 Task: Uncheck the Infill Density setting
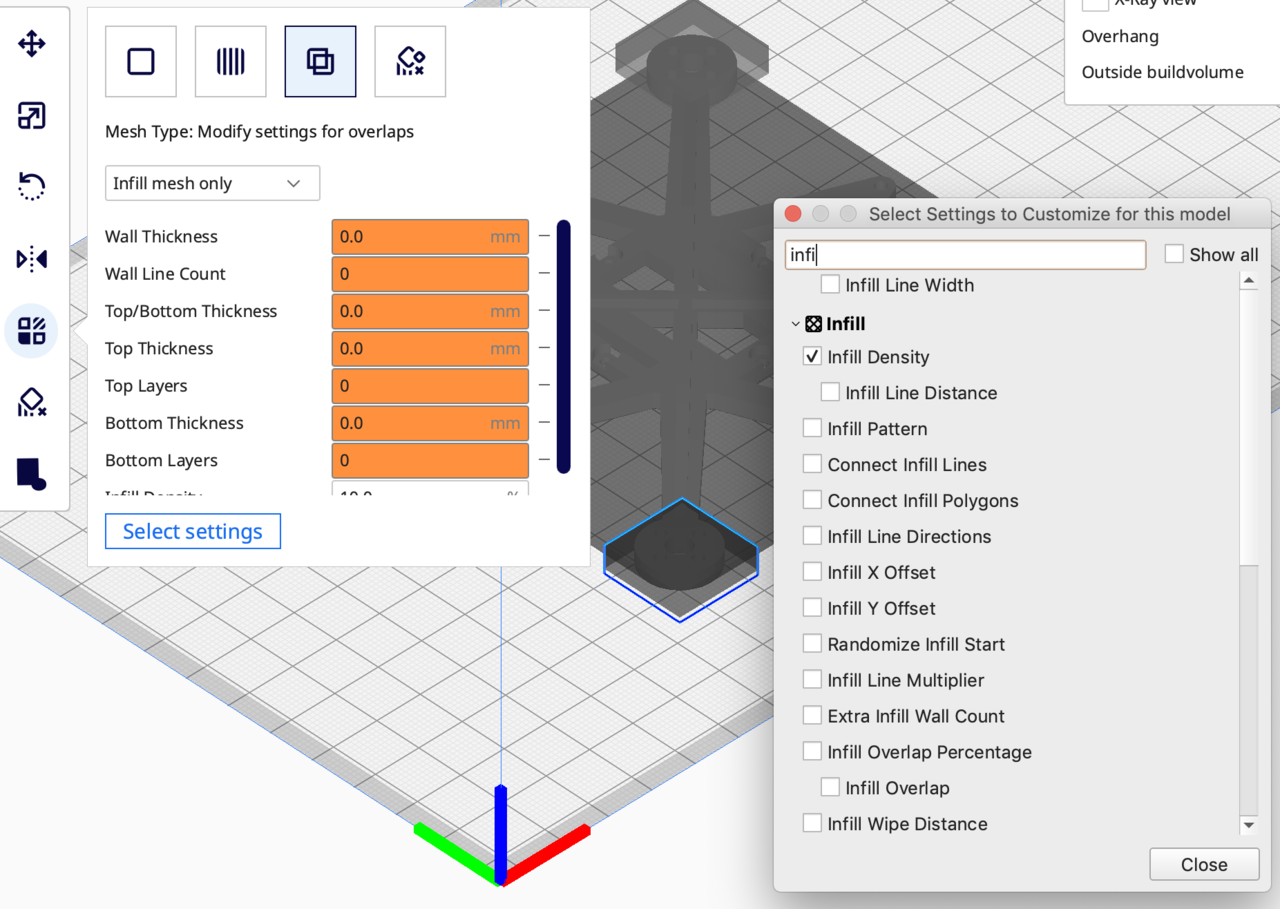coord(812,357)
